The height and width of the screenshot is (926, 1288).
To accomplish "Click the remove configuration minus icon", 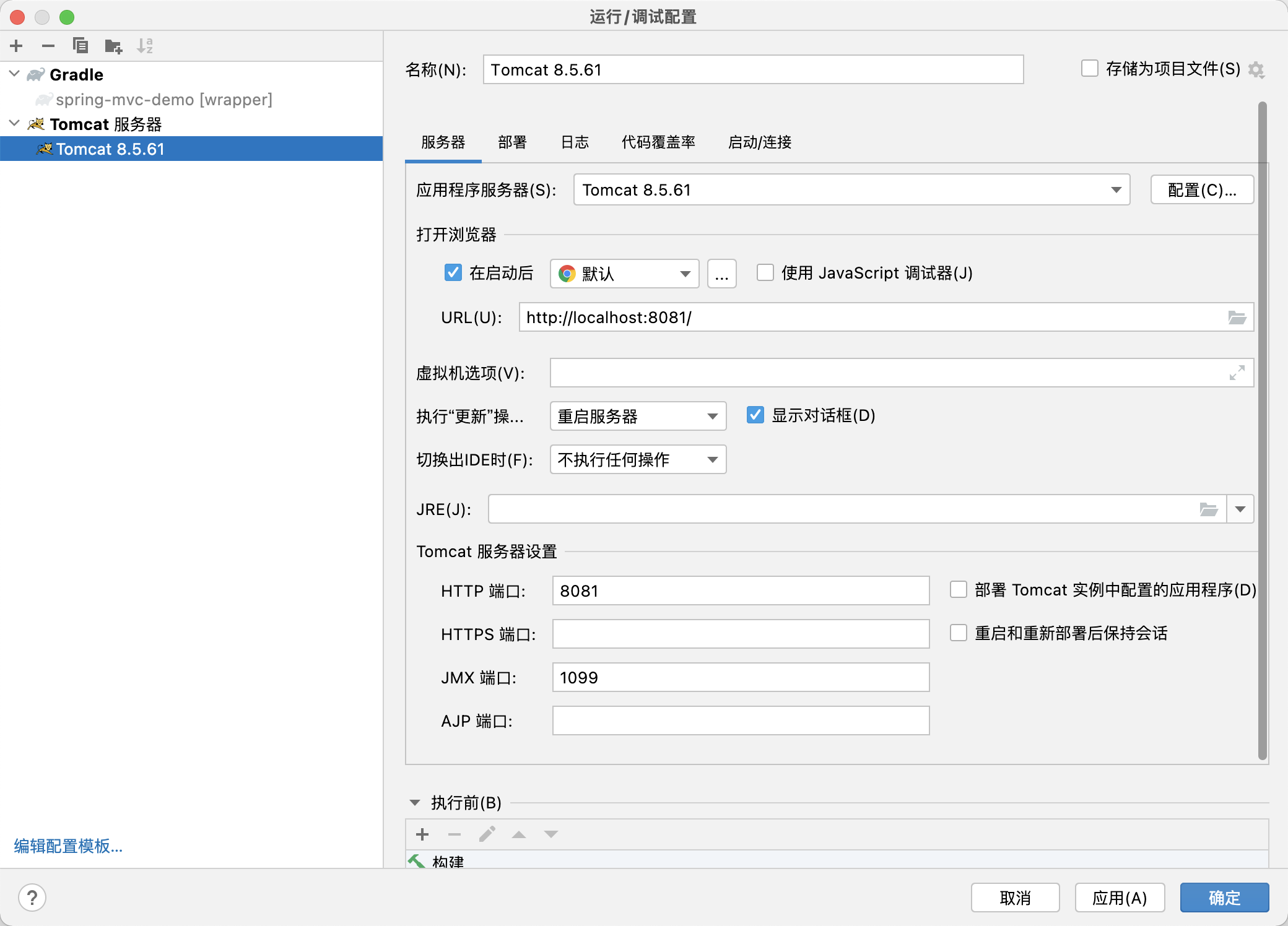I will (48, 46).
